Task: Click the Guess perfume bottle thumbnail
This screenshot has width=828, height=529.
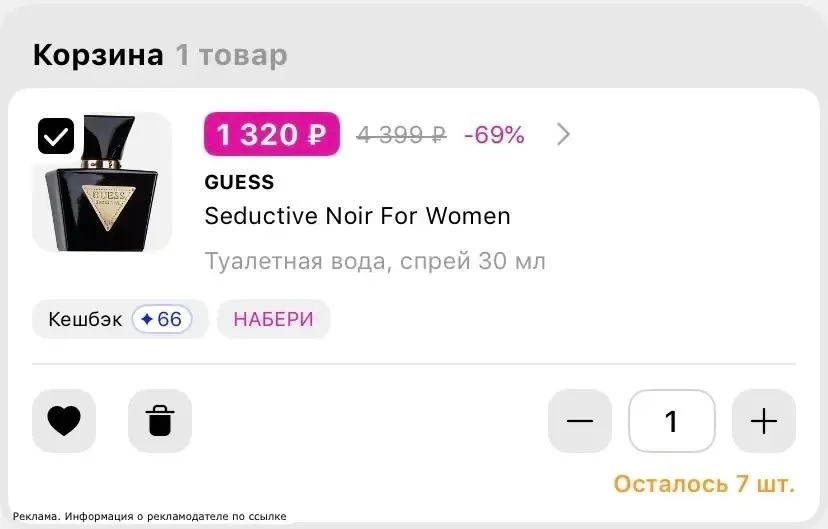Action: (x=102, y=182)
